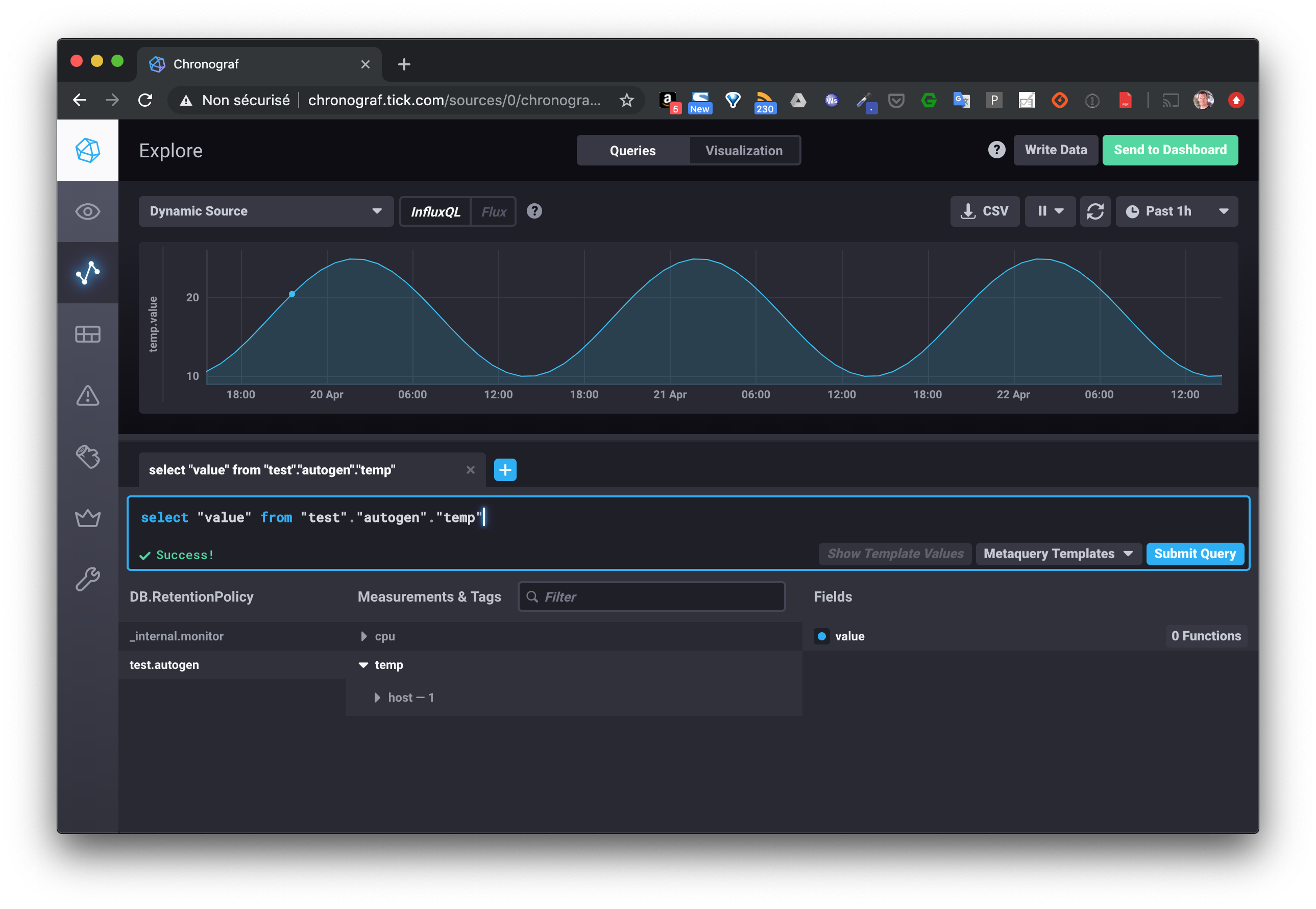
Task: Select test.autogen retention policy
Action: coord(232,665)
